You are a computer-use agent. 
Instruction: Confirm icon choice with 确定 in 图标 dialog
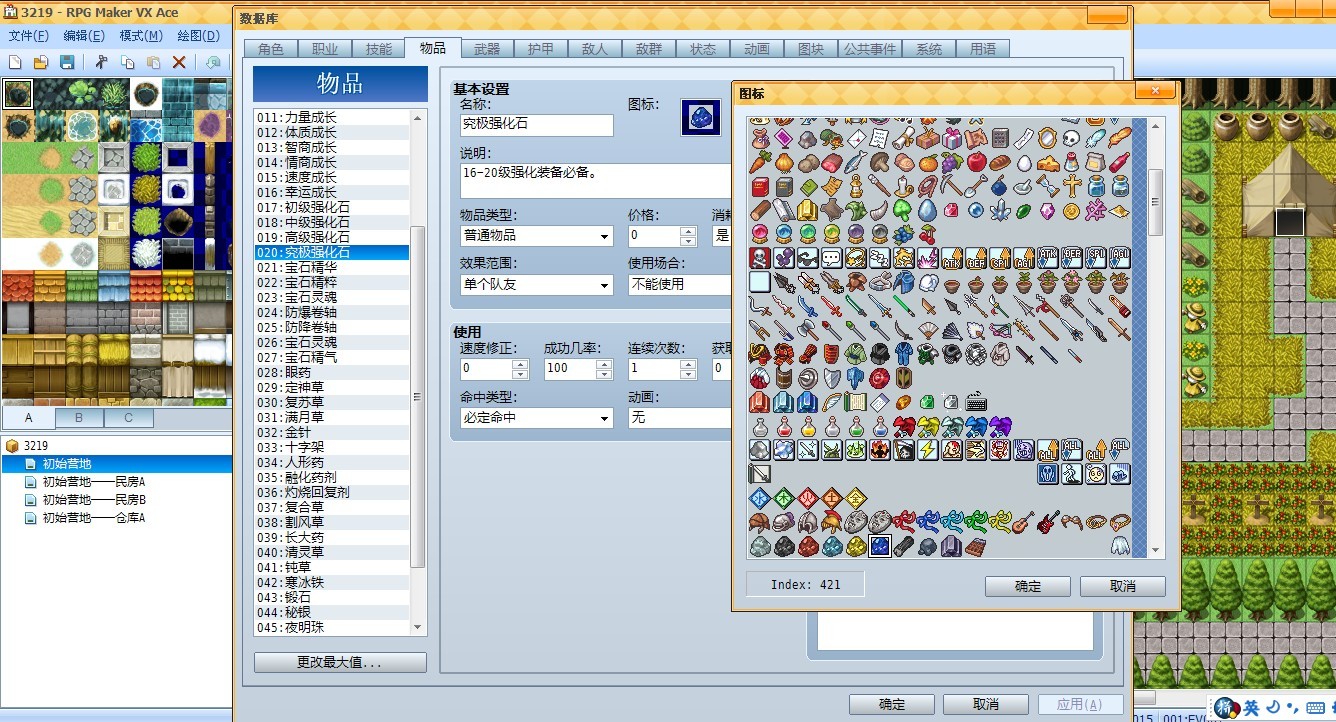[x=1028, y=586]
